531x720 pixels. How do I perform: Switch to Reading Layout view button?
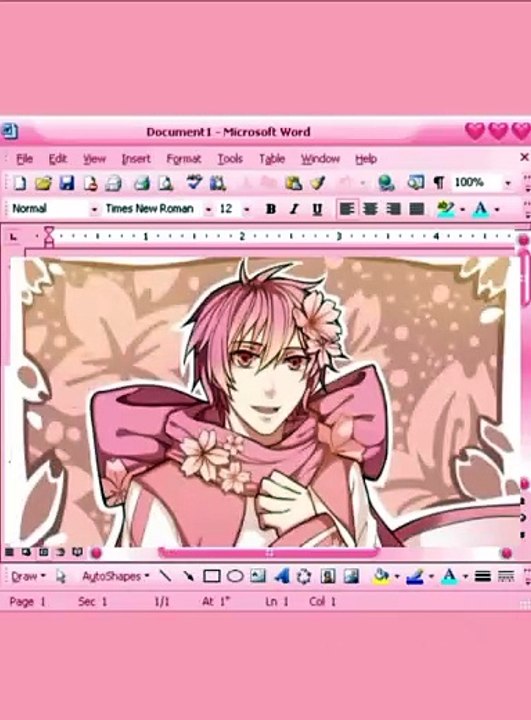point(77,552)
